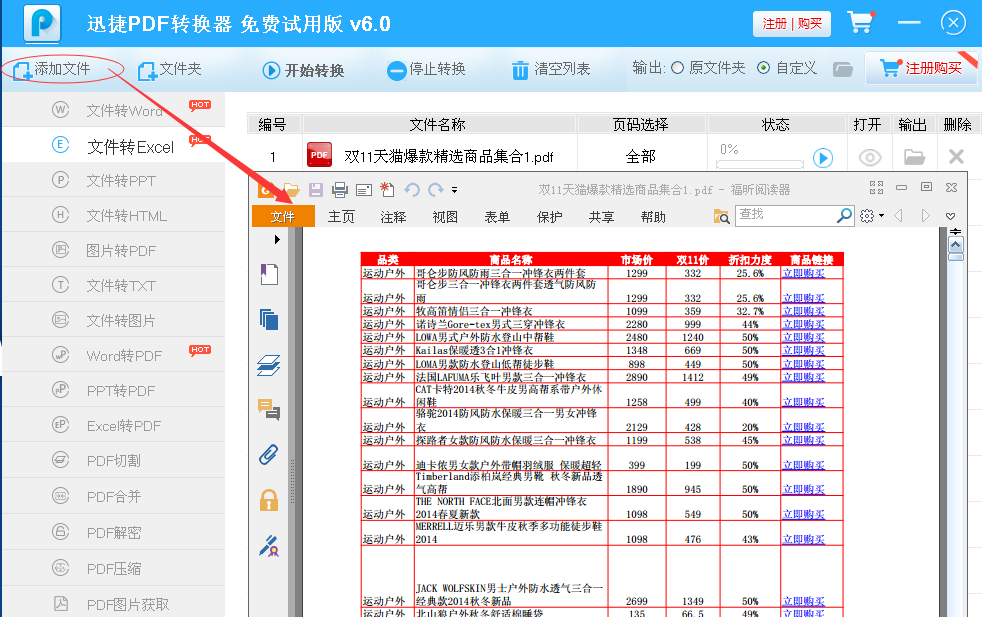Switch to the 注释 tab
The width and height of the screenshot is (982, 617).
[x=393, y=217]
